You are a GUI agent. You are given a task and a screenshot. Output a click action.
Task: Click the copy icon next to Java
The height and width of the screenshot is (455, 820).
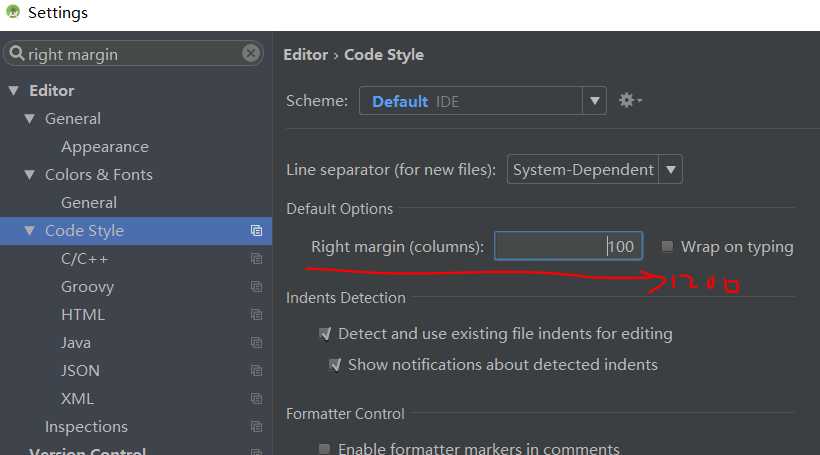point(256,343)
